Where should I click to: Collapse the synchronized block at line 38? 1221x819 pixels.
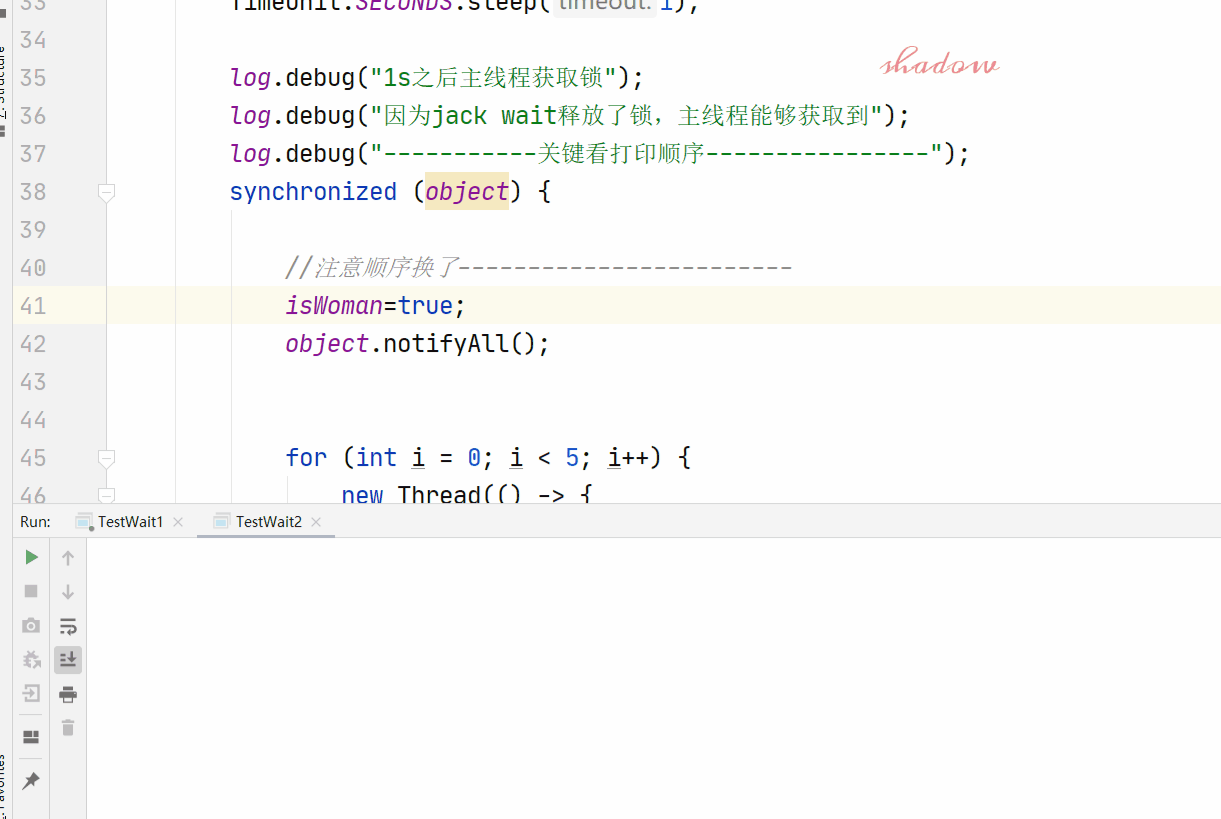coord(107,192)
